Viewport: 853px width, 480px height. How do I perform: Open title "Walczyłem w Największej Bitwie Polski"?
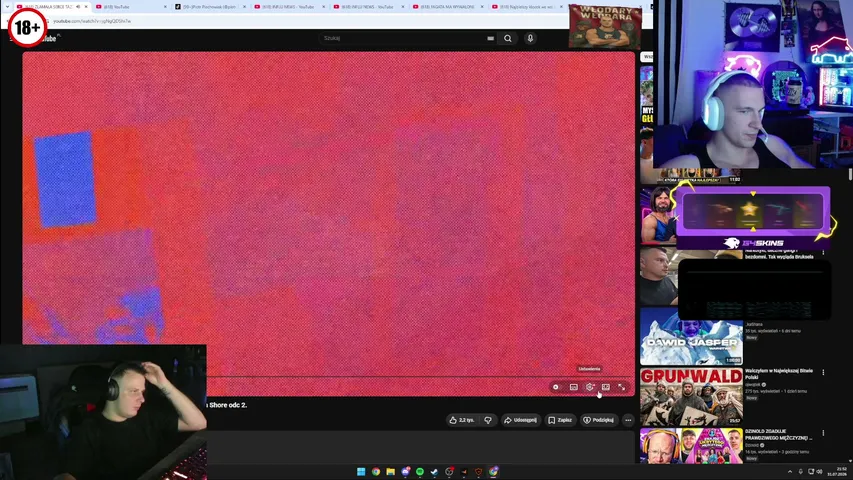778,374
